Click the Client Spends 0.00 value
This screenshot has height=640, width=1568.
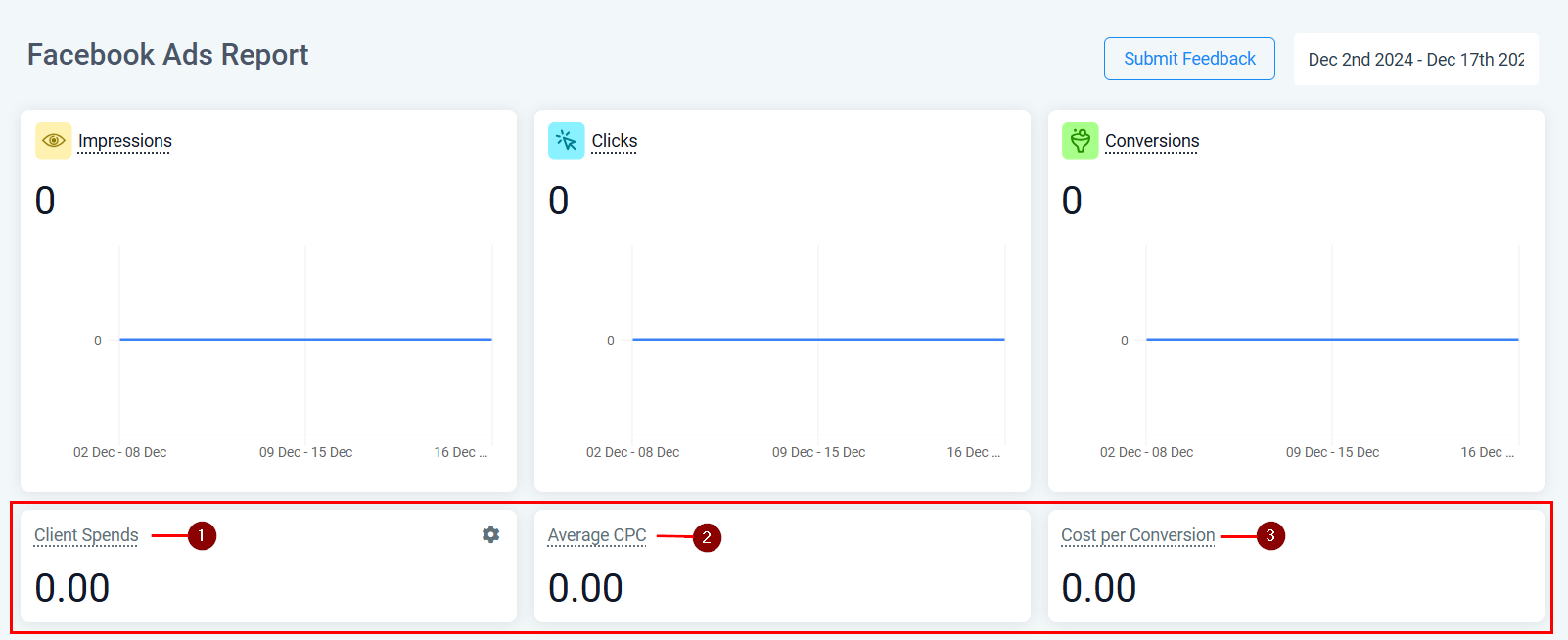(72, 588)
